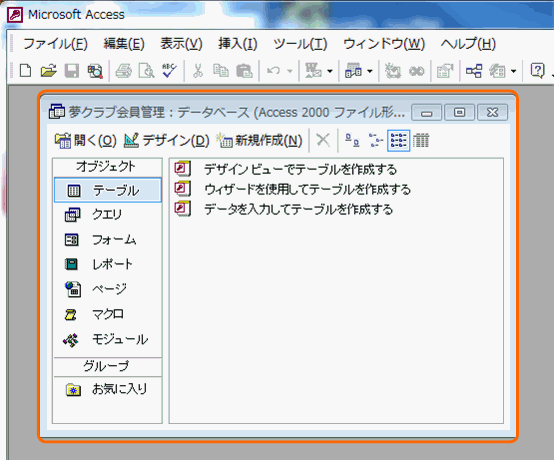Click the Paste clipboard icon

coord(244,71)
